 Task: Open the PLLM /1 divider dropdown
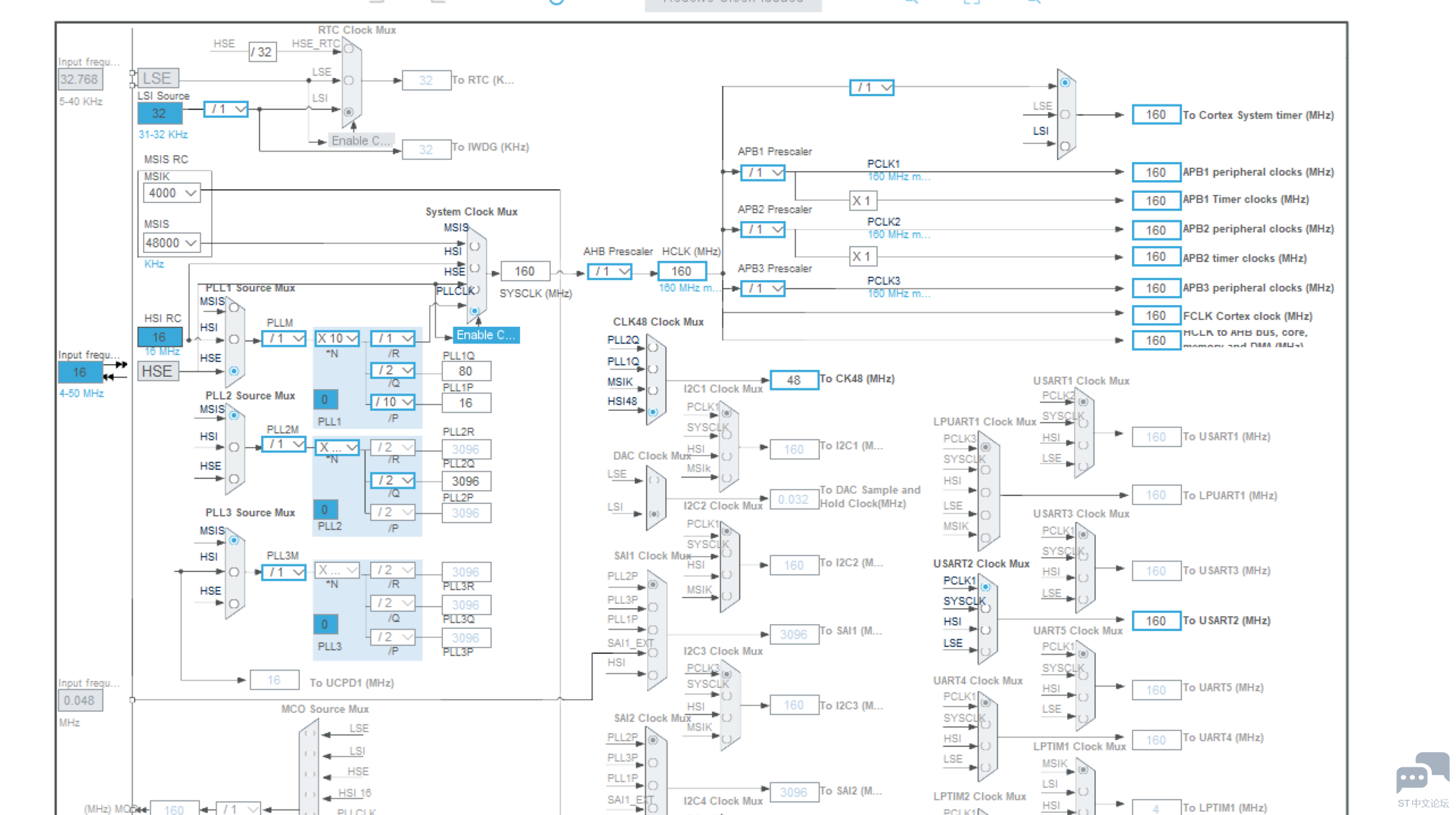[284, 338]
